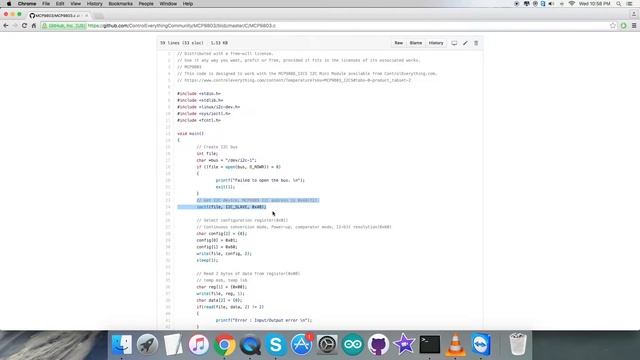Open Skype from the dock
The image size is (640, 360).
pyautogui.click(x=276, y=344)
